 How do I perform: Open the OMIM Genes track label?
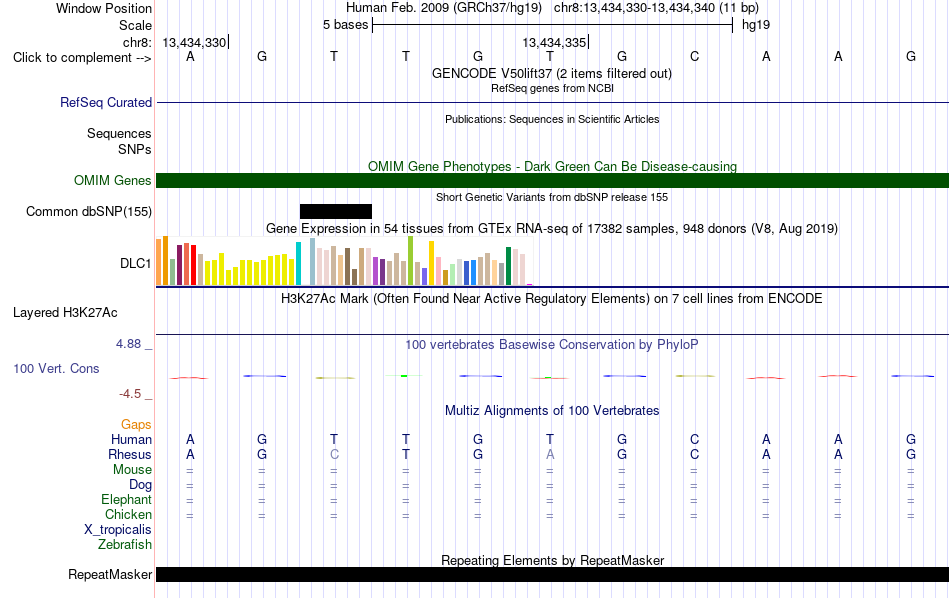[x=113, y=181]
